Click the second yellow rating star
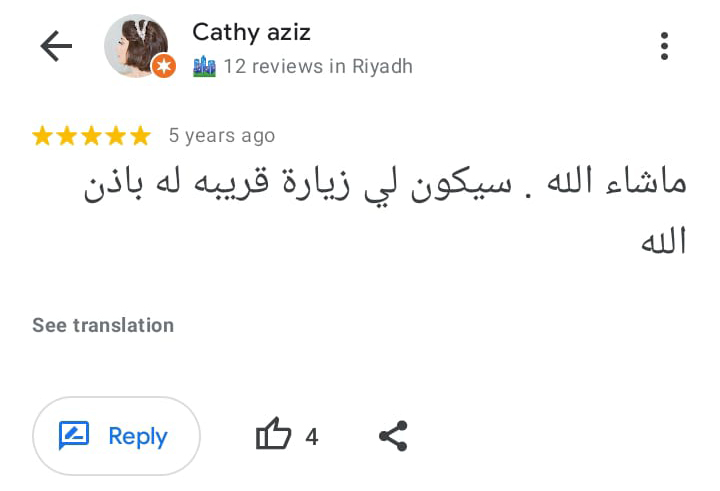The image size is (720, 491). (67, 136)
